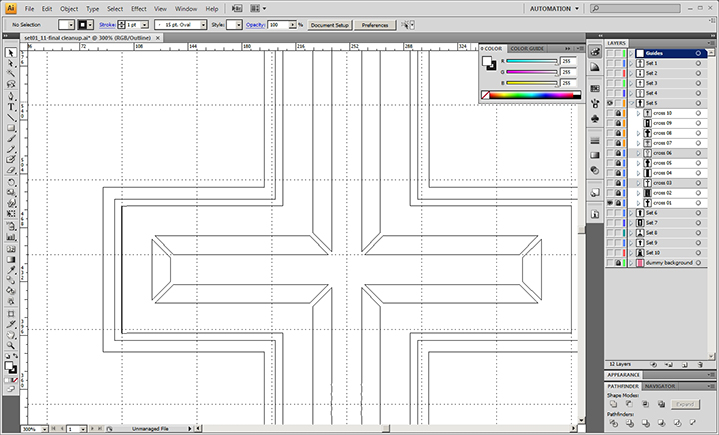Open the Effect menu

(138, 8)
